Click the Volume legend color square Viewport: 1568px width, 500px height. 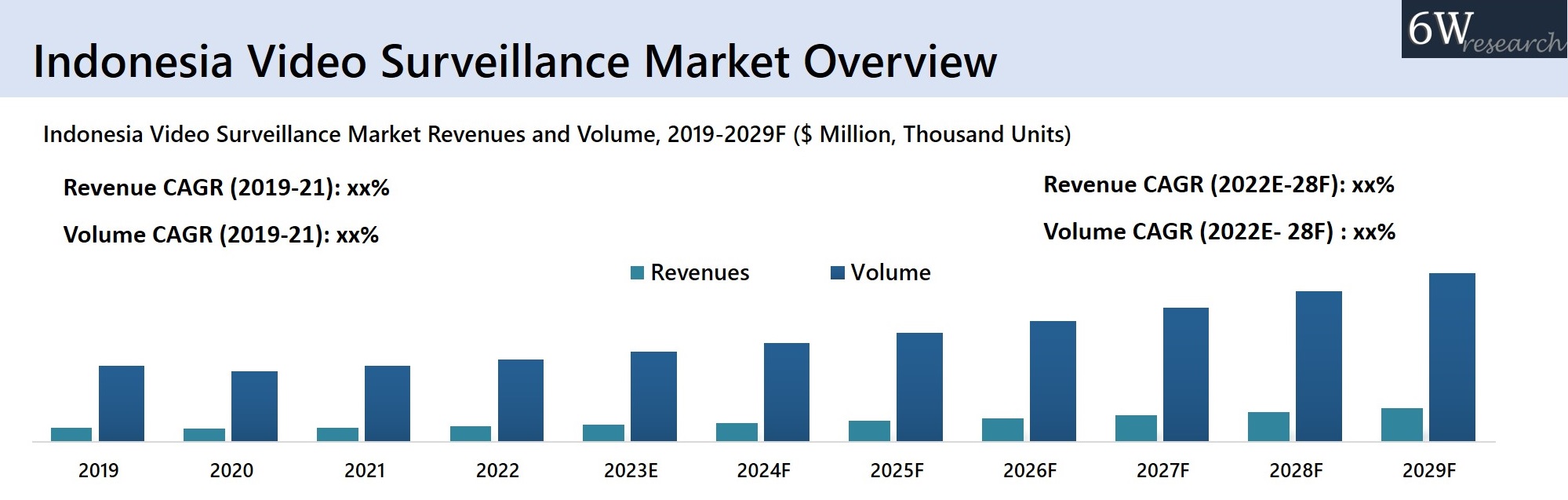pos(837,272)
